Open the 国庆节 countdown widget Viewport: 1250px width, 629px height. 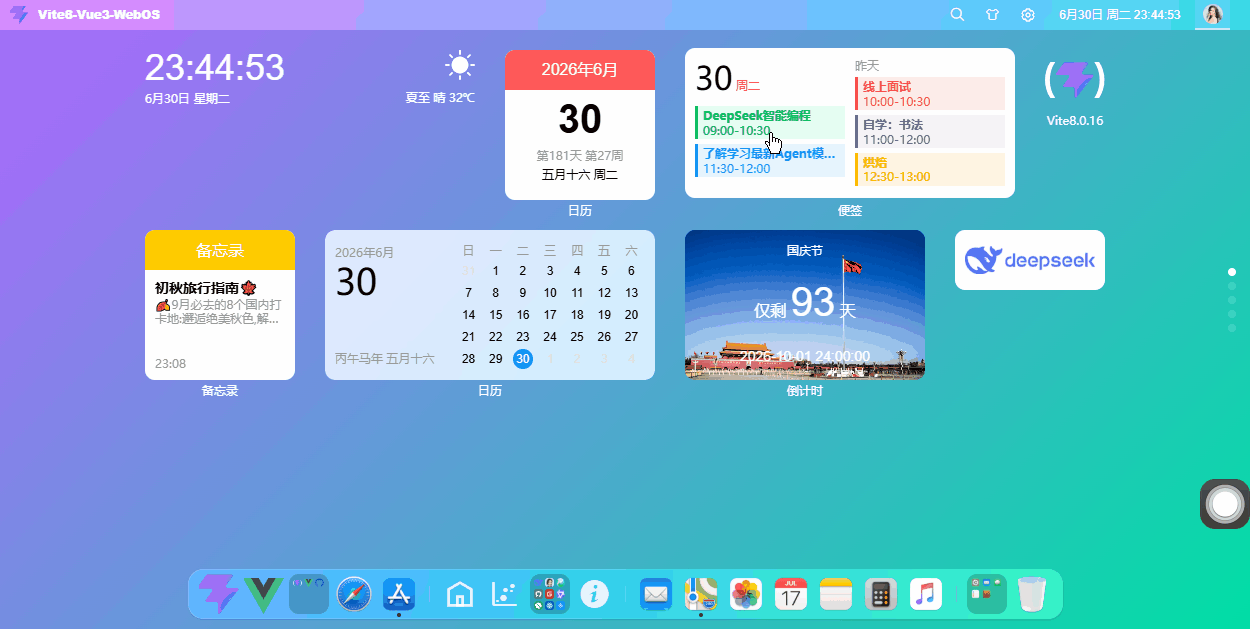pyautogui.click(x=805, y=305)
